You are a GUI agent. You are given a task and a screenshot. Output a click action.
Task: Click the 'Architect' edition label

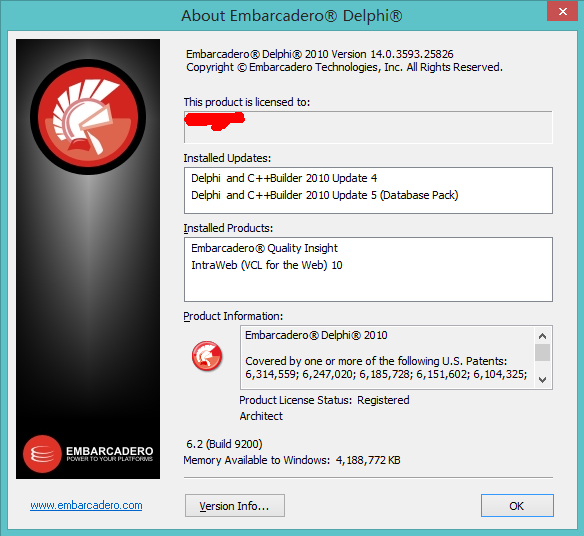click(261, 416)
